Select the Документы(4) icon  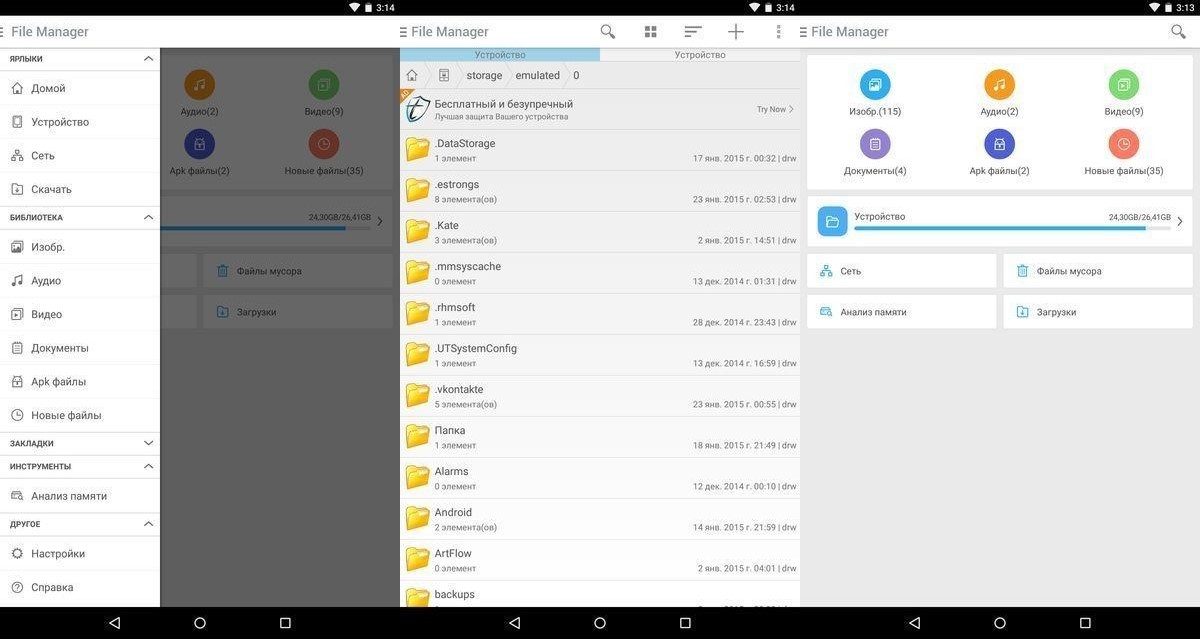click(x=875, y=144)
